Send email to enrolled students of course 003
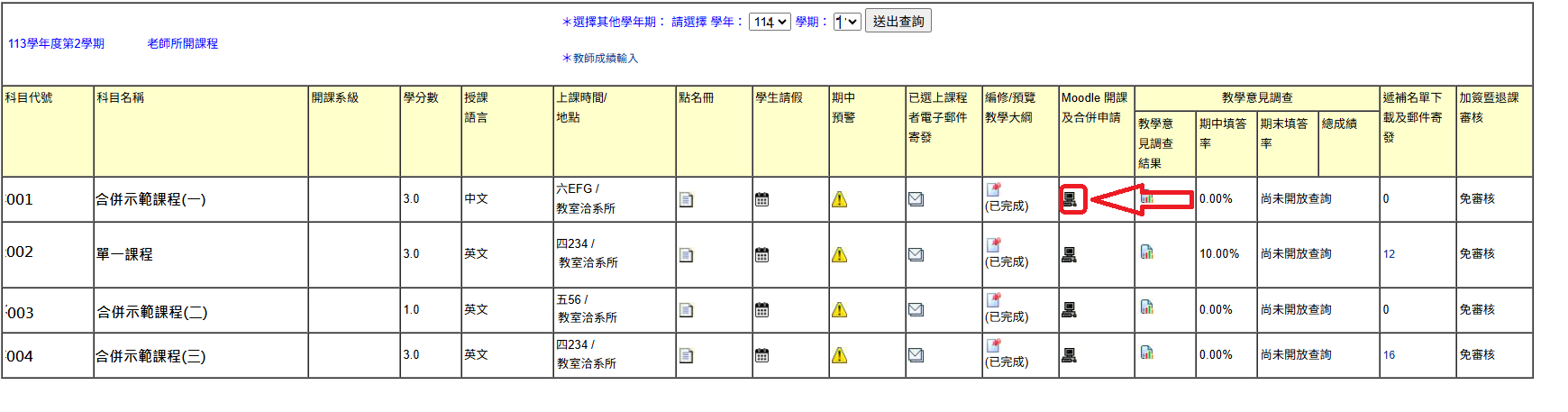This screenshot has width=1568, height=412. (x=916, y=309)
